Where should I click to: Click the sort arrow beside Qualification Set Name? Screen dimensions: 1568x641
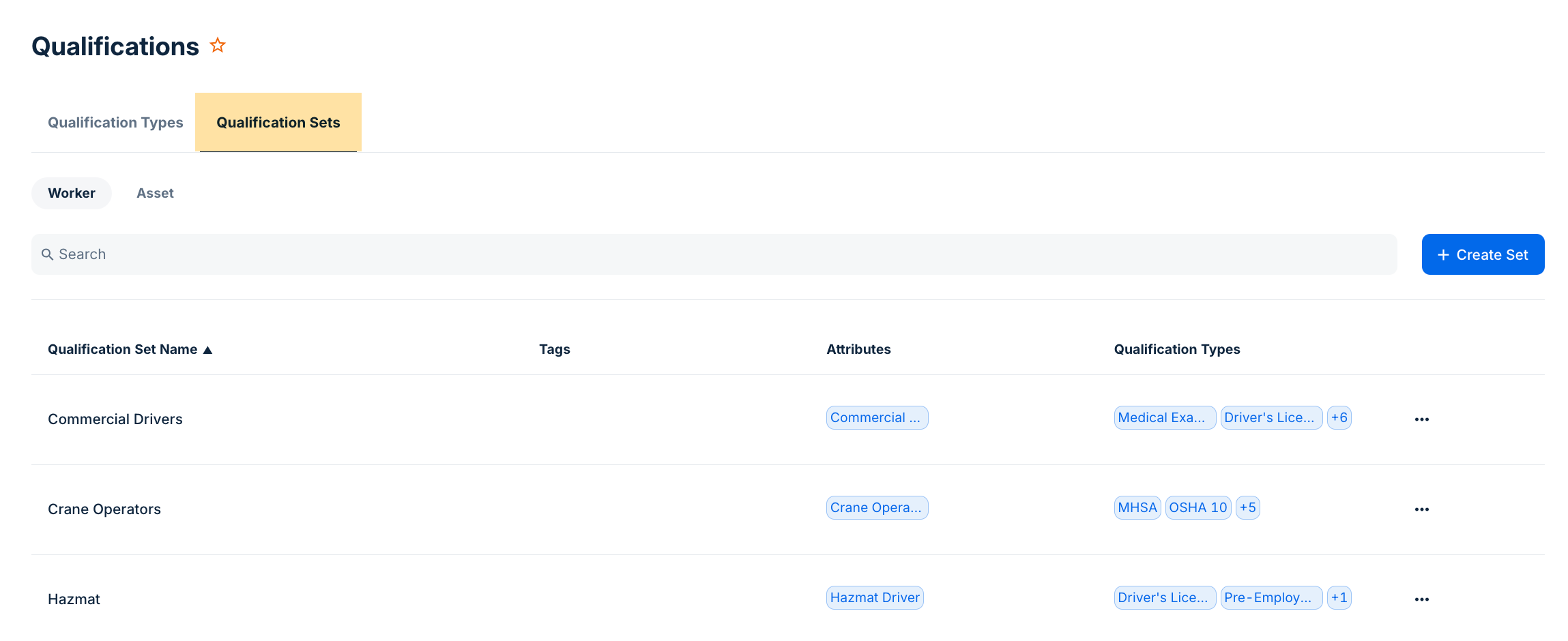click(x=208, y=350)
